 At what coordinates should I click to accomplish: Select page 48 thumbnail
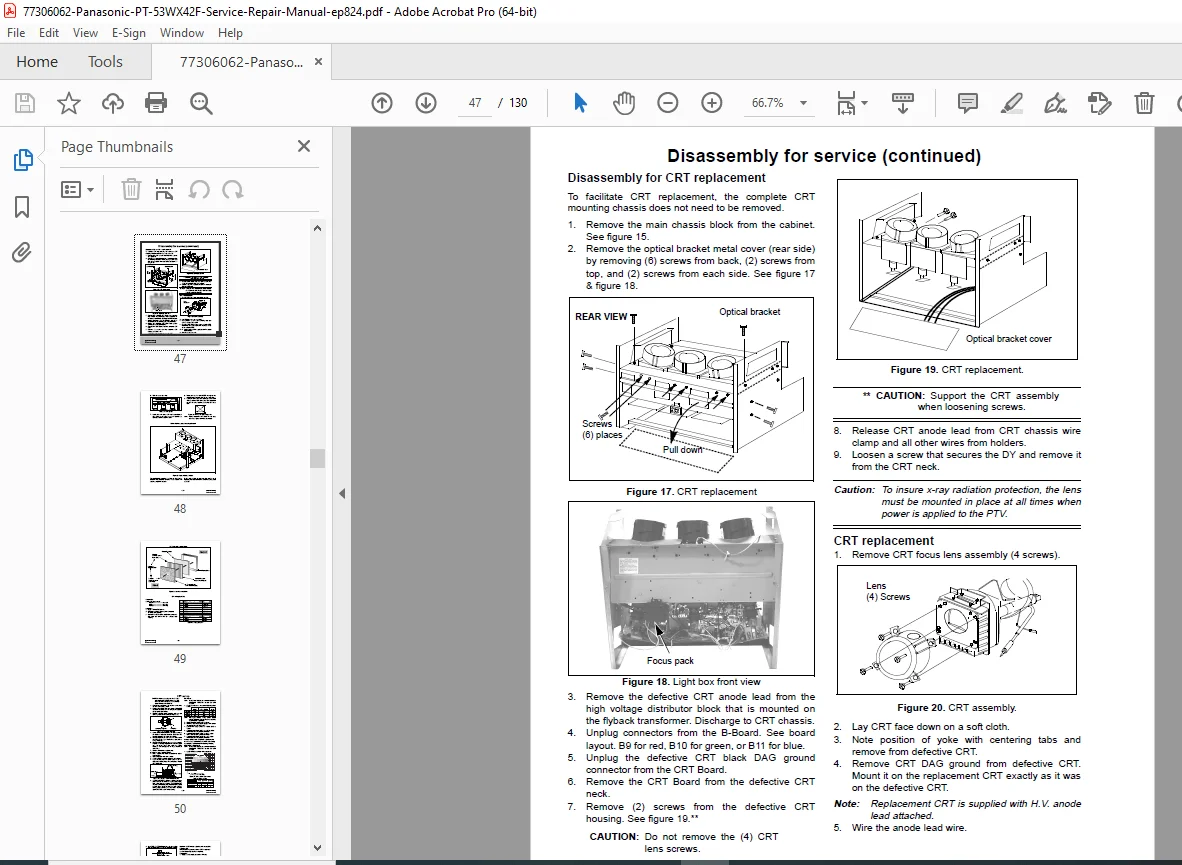[180, 443]
